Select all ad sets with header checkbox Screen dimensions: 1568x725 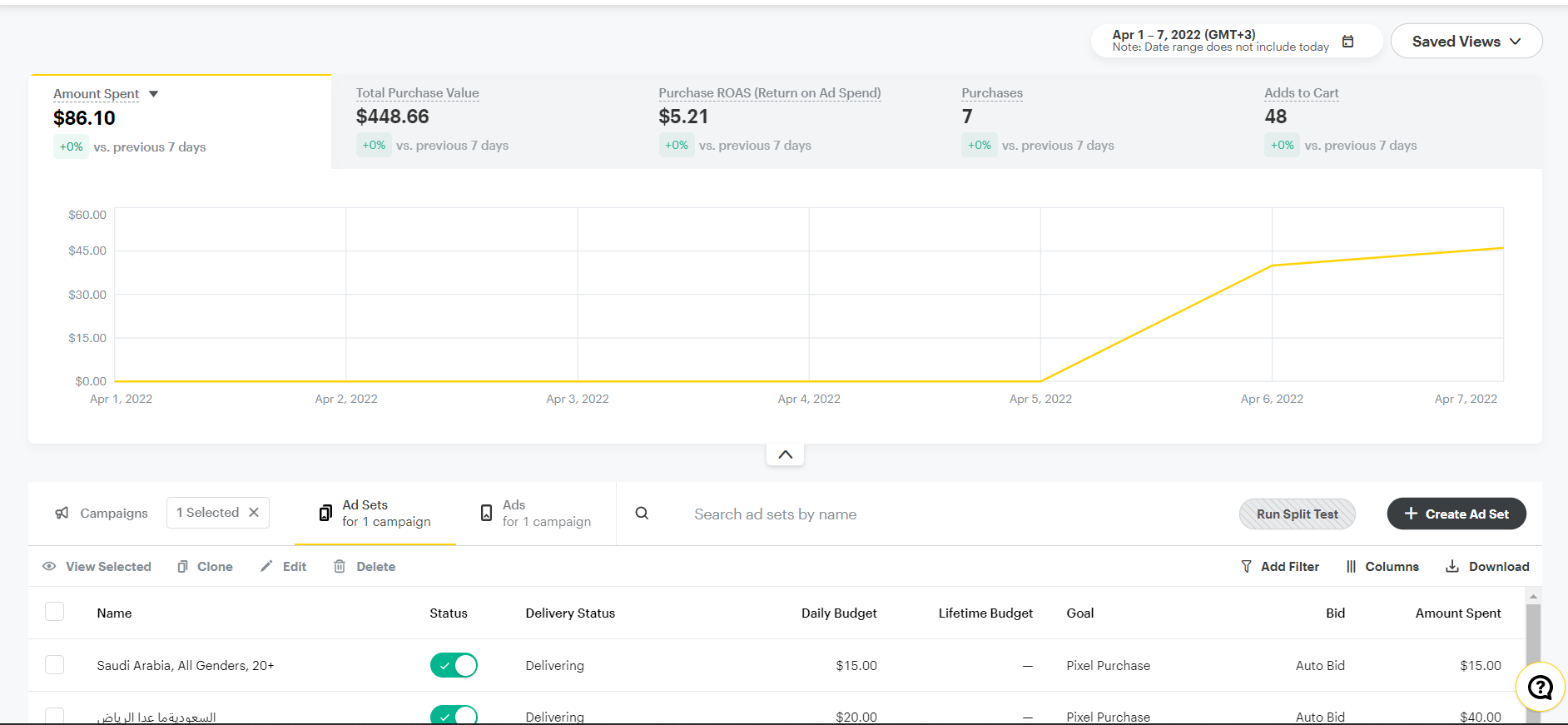pos(55,612)
